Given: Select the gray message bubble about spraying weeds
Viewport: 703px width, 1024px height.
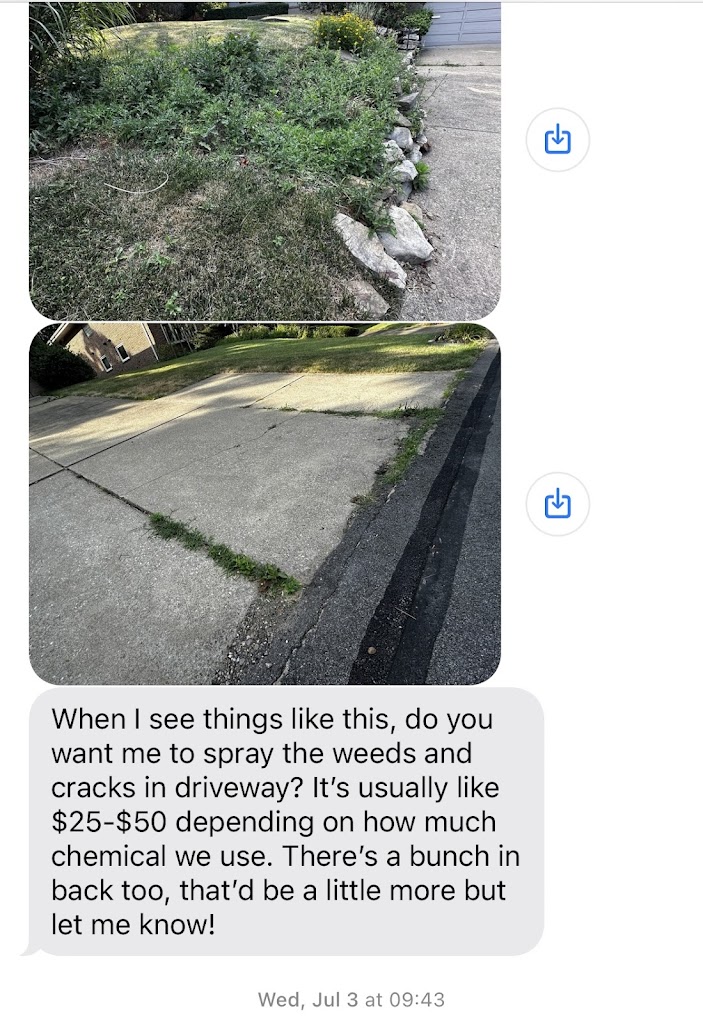Looking at the screenshot, I should [286, 821].
